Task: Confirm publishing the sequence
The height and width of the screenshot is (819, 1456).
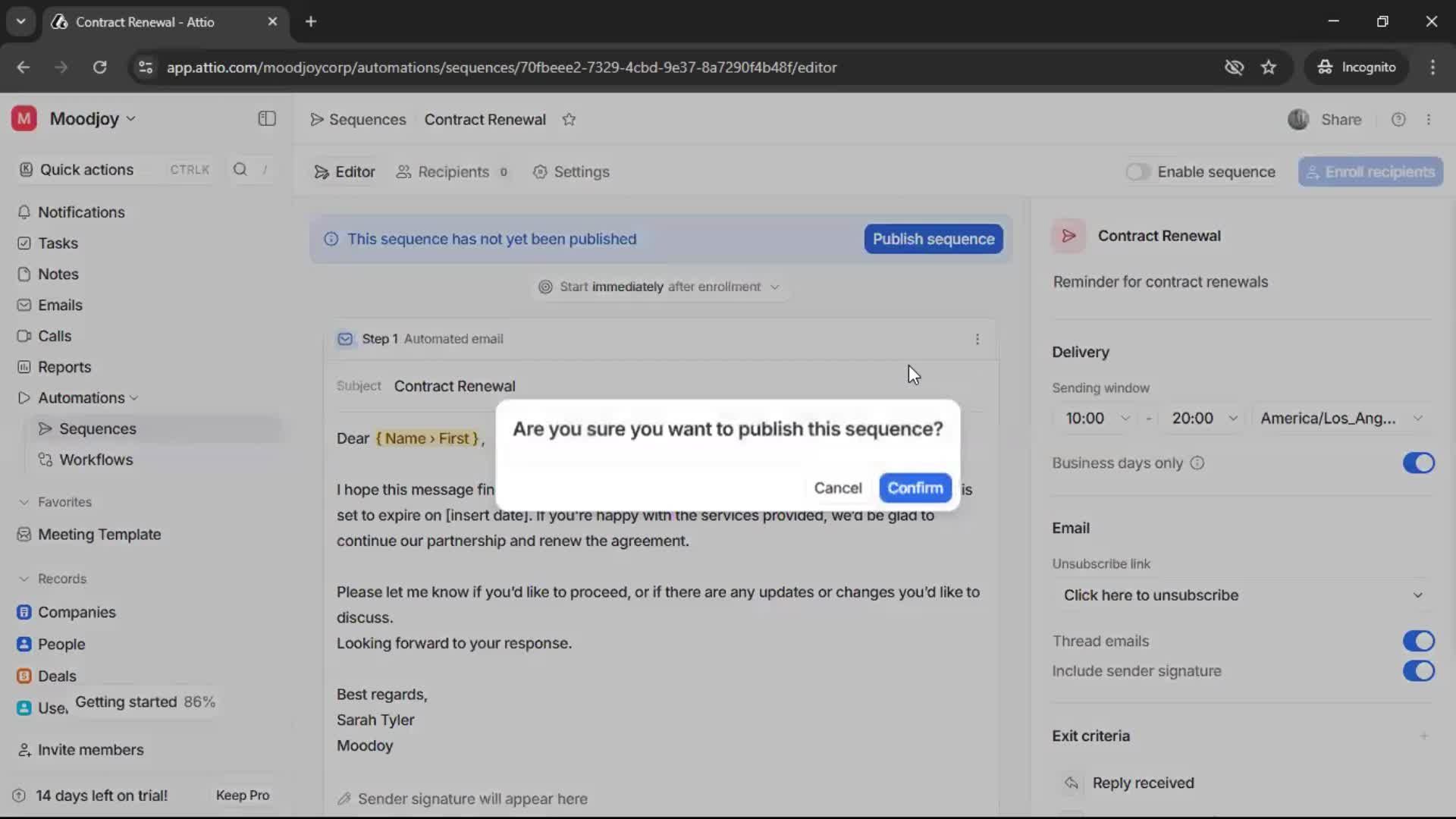Action: coord(915,488)
